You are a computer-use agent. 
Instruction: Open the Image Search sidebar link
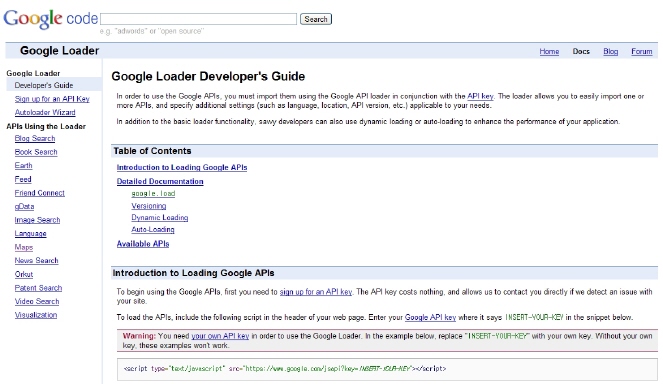click(x=37, y=220)
